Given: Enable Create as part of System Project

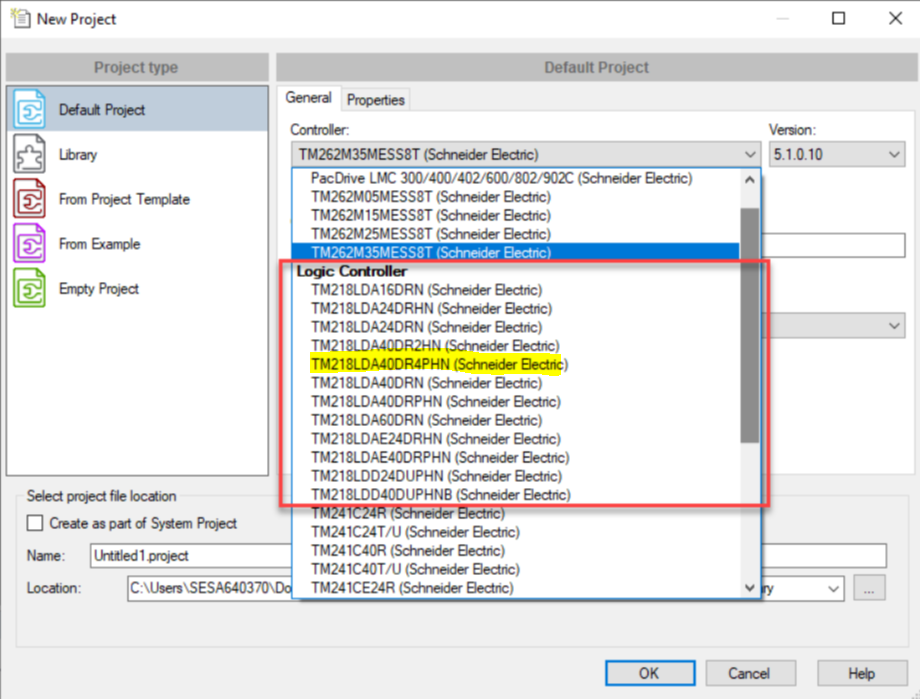Looking at the screenshot, I should coord(35,522).
